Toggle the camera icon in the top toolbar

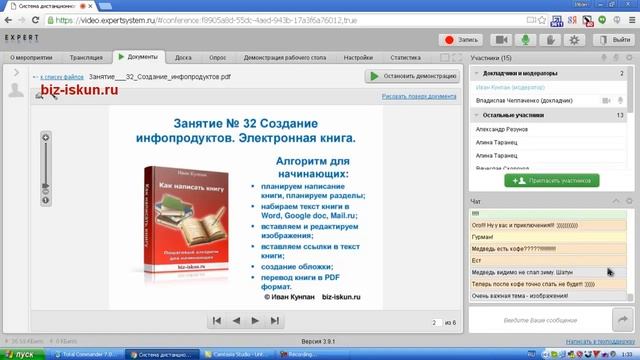501,40
